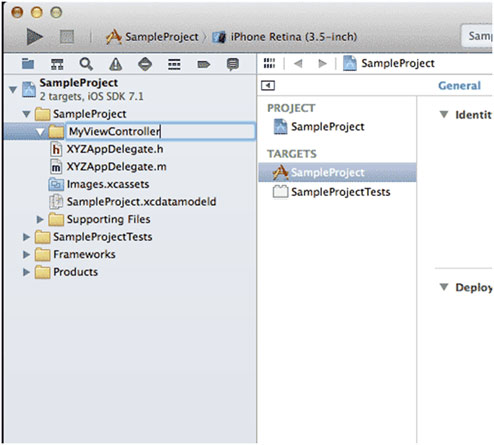Open the Test navigator diamond icon
The width and height of the screenshot is (494, 445).
(145, 64)
